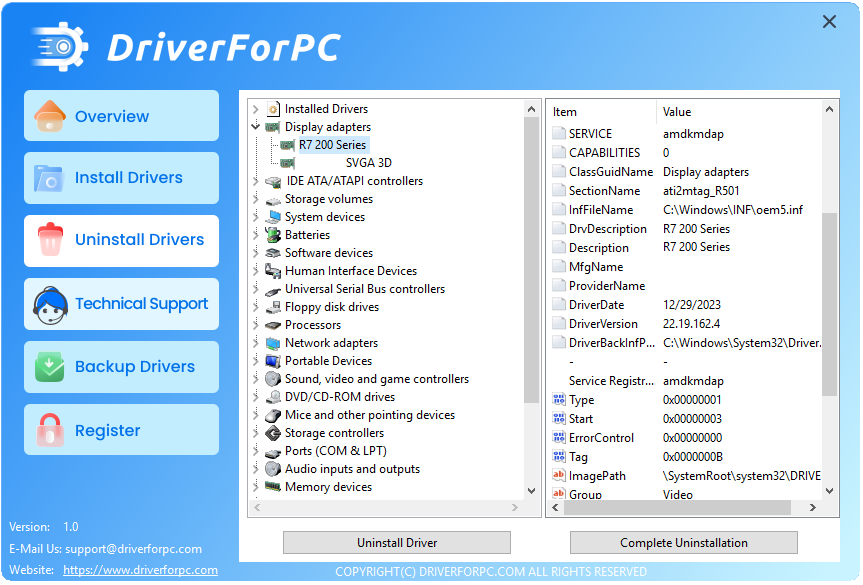Click the Floppy disk drives icon
Image resolution: width=863 pixels, height=585 pixels.
click(273, 307)
